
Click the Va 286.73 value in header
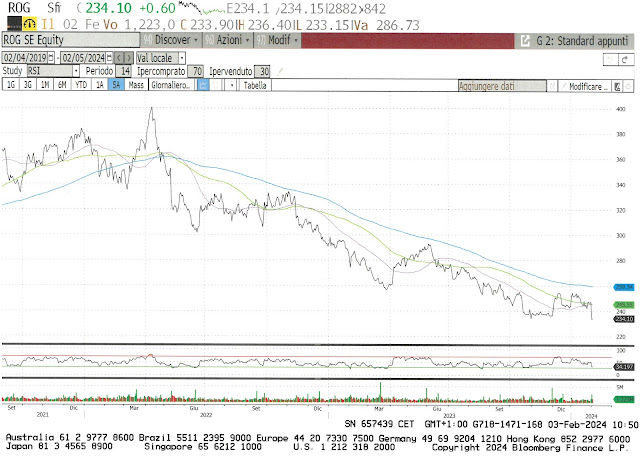click(x=386, y=25)
